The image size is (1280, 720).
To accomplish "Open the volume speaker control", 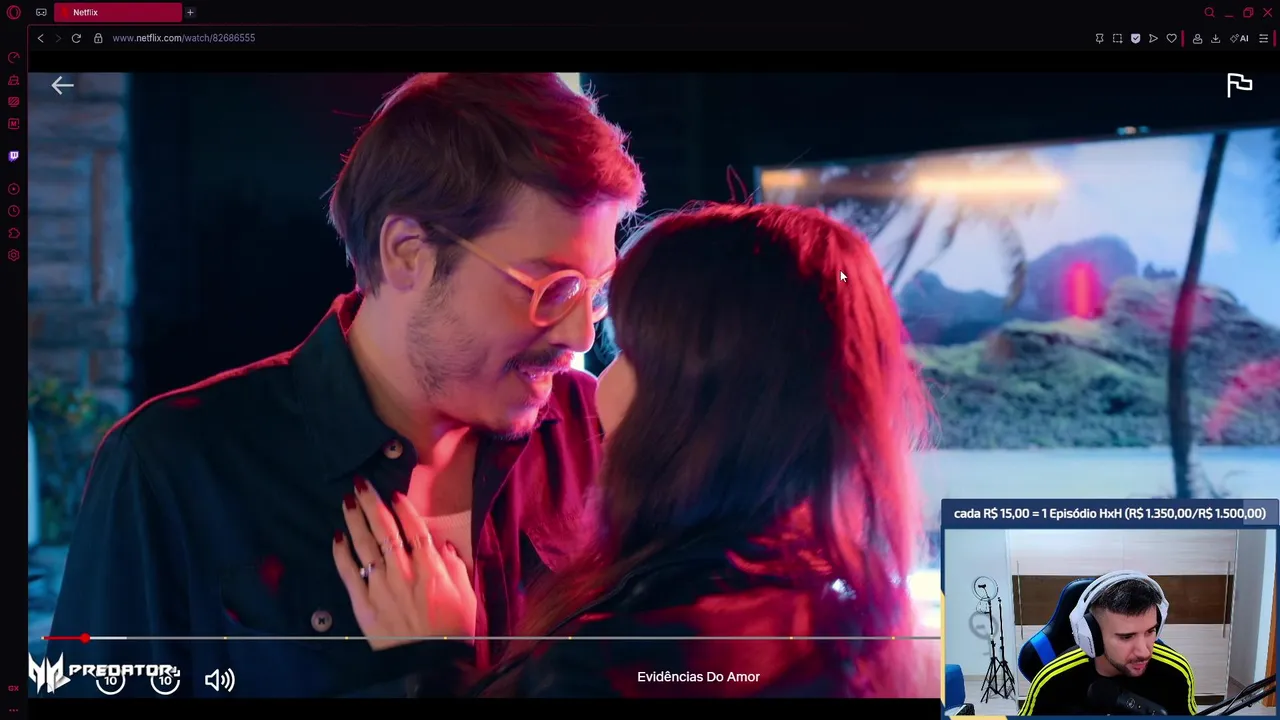I will [220, 680].
